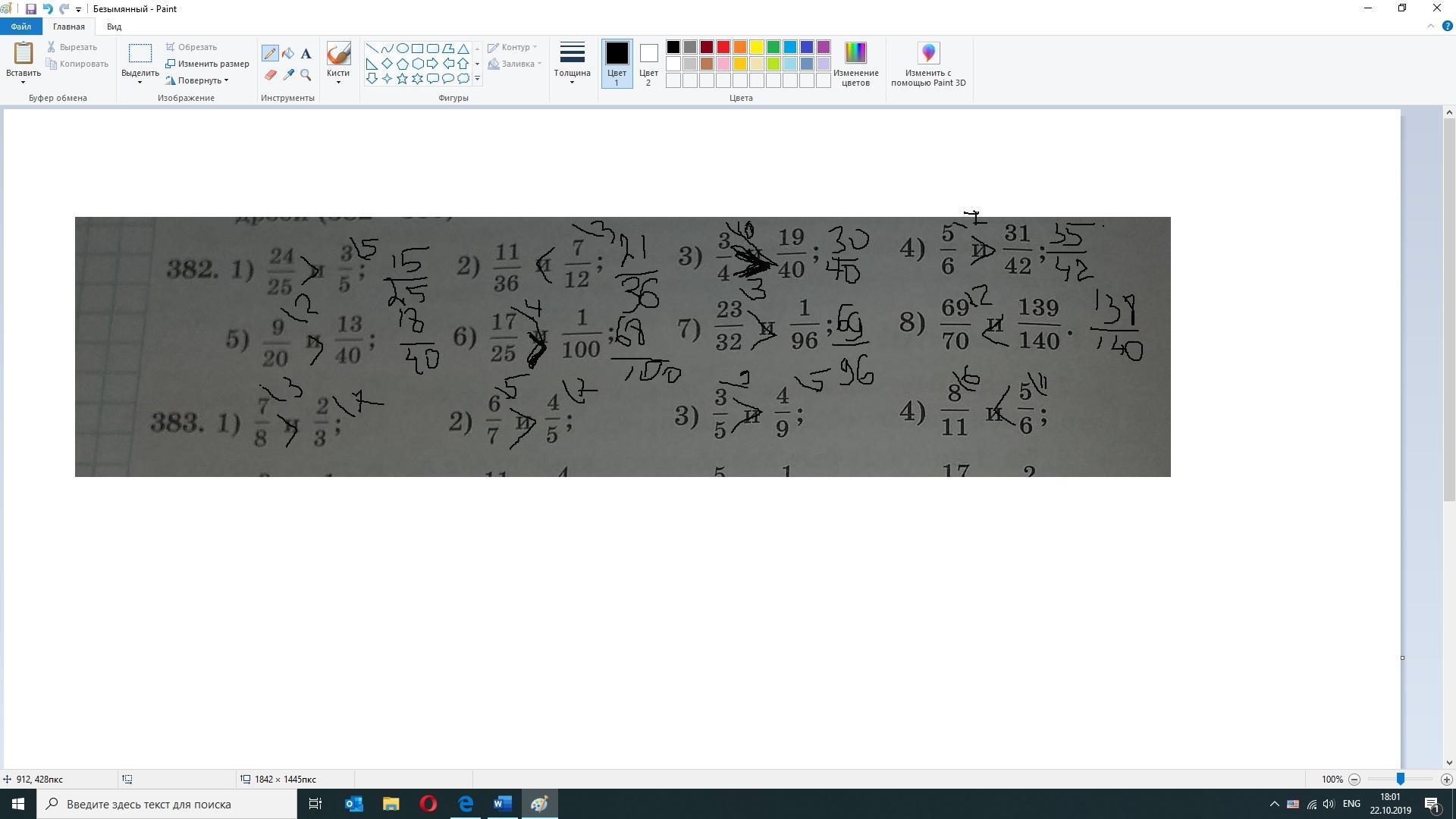
Task: Open the Edit colors dialog
Action: (855, 64)
